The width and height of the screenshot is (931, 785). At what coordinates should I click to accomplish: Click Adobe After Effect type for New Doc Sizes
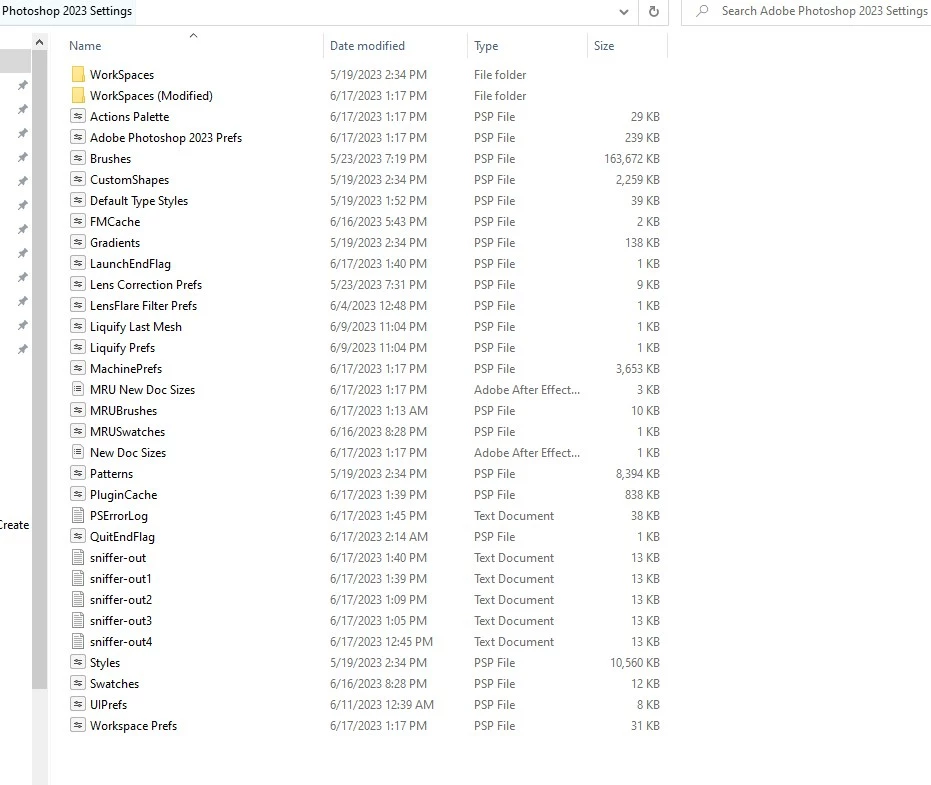pos(527,452)
